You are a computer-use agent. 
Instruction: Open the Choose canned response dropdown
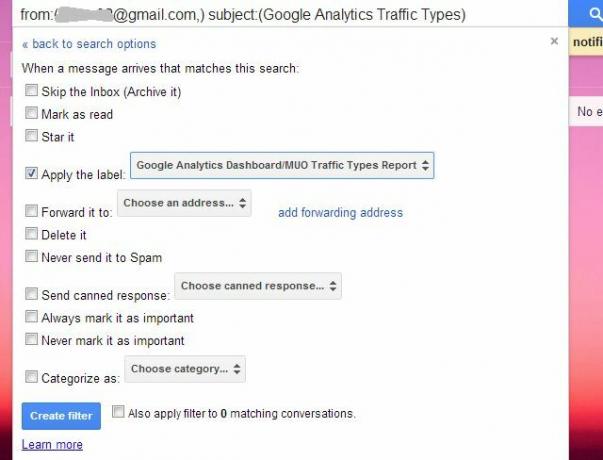(x=258, y=286)
